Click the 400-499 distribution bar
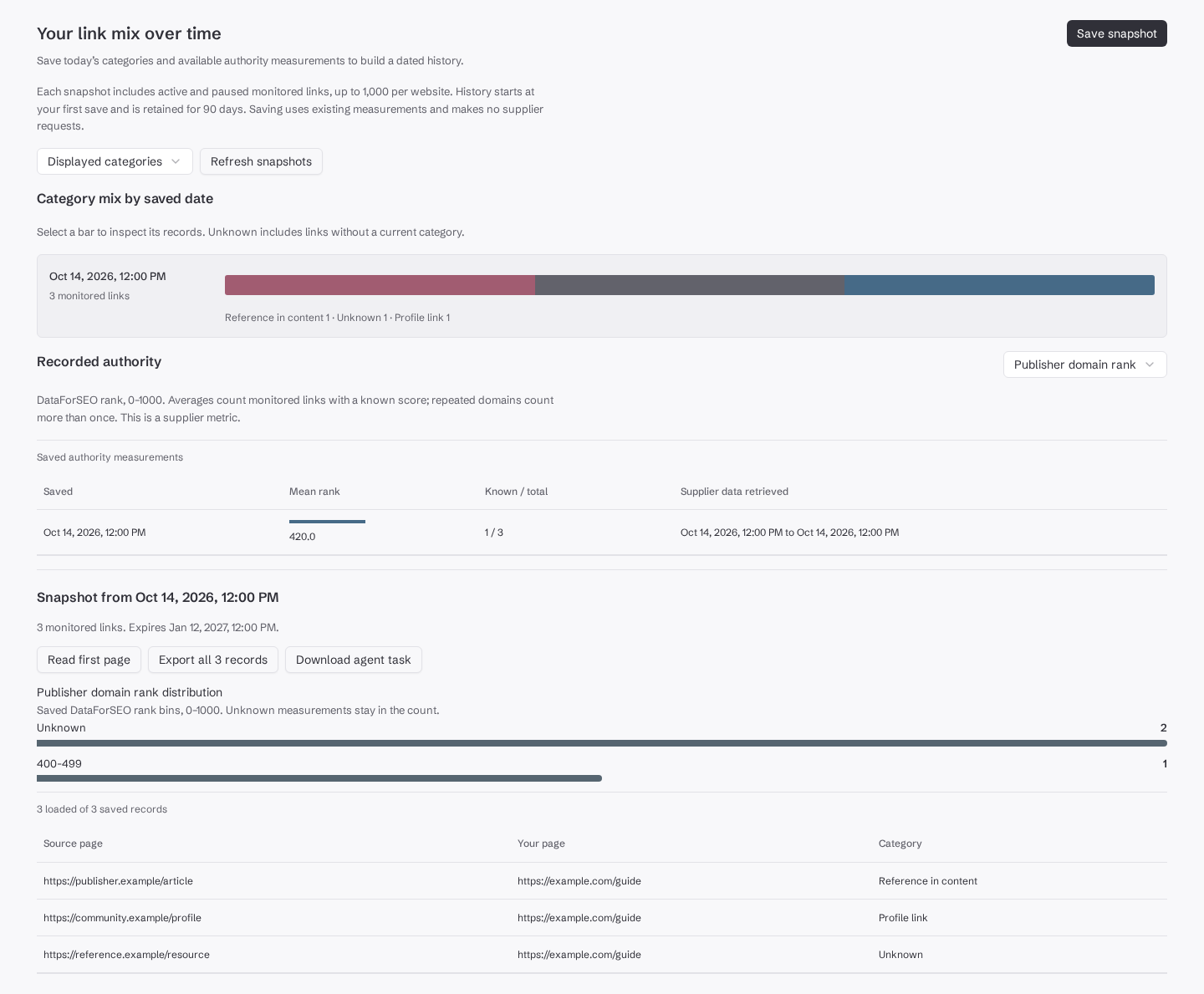The image size is (1204, 994). [319, 778]
